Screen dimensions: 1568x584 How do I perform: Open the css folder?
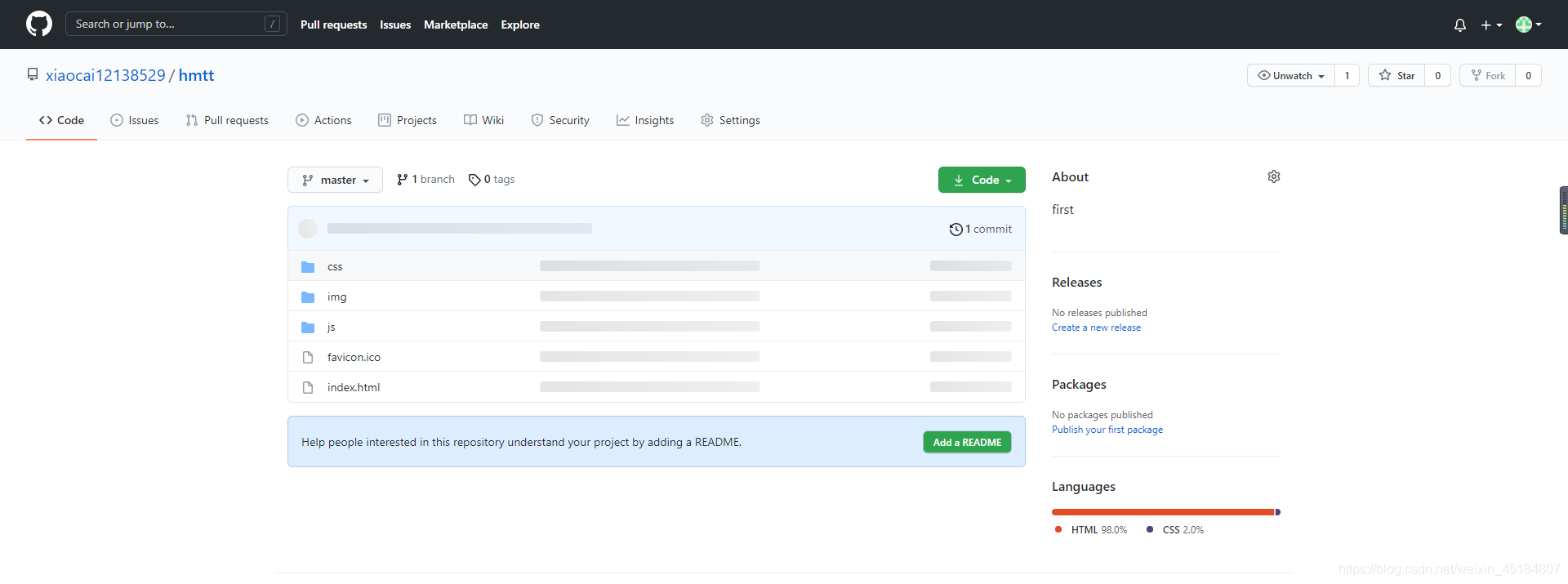pyautogui.click(x=335, y=267)
